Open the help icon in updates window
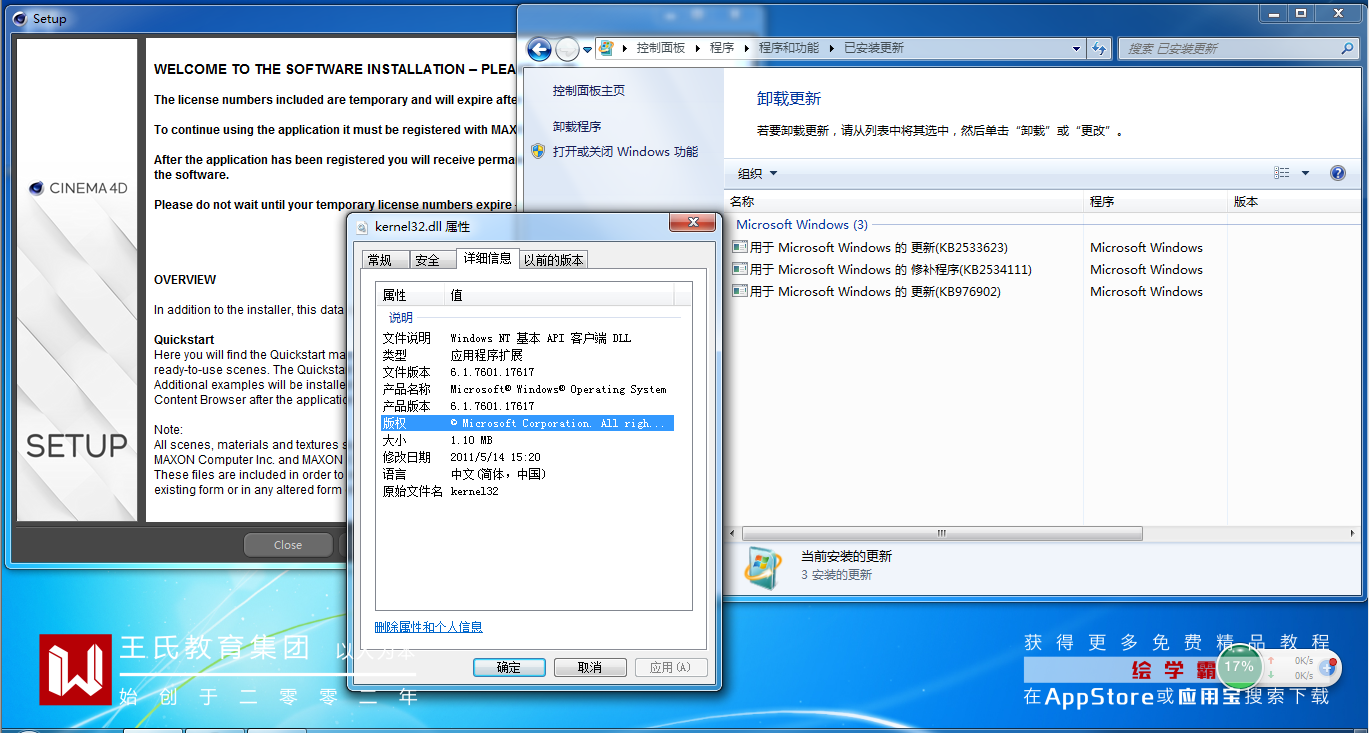The width and height of the screenshot is (1369, 733). click(x=1338, y=173)
